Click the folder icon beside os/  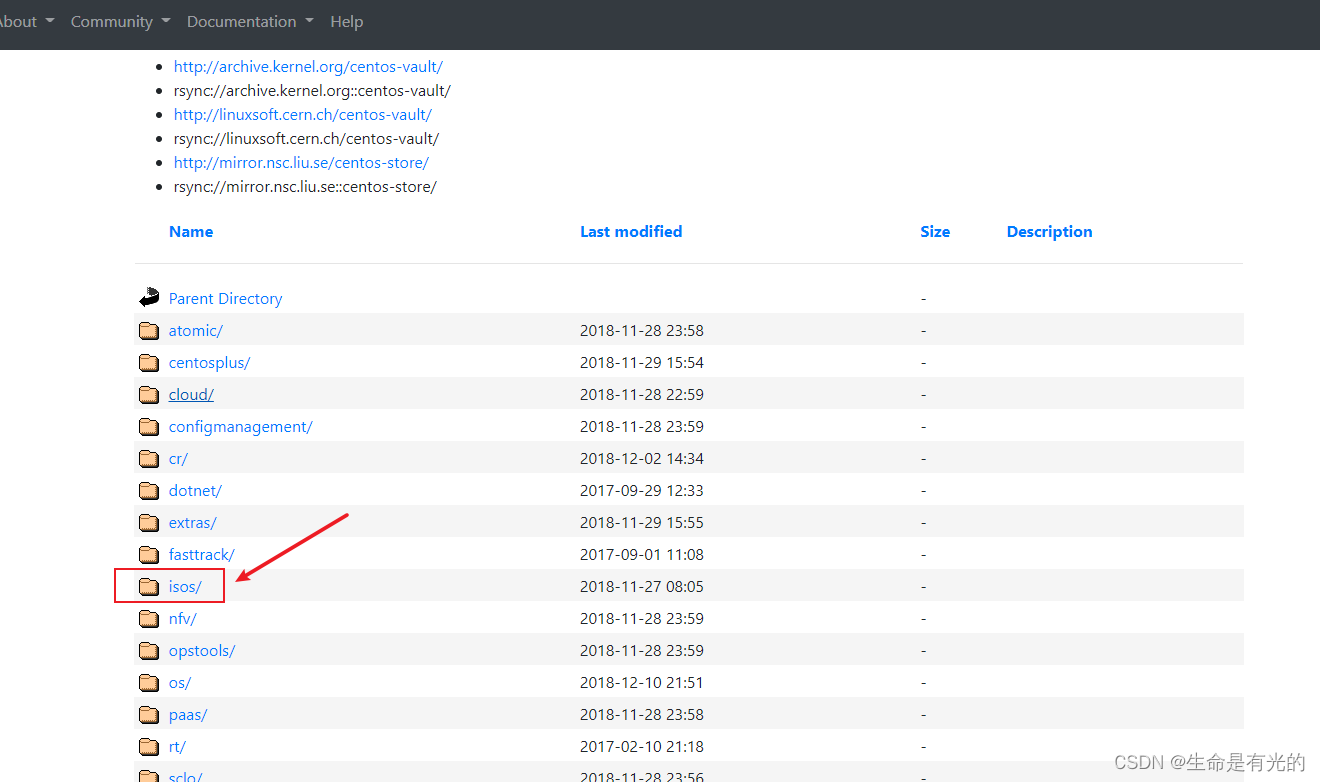click(149, 682)
